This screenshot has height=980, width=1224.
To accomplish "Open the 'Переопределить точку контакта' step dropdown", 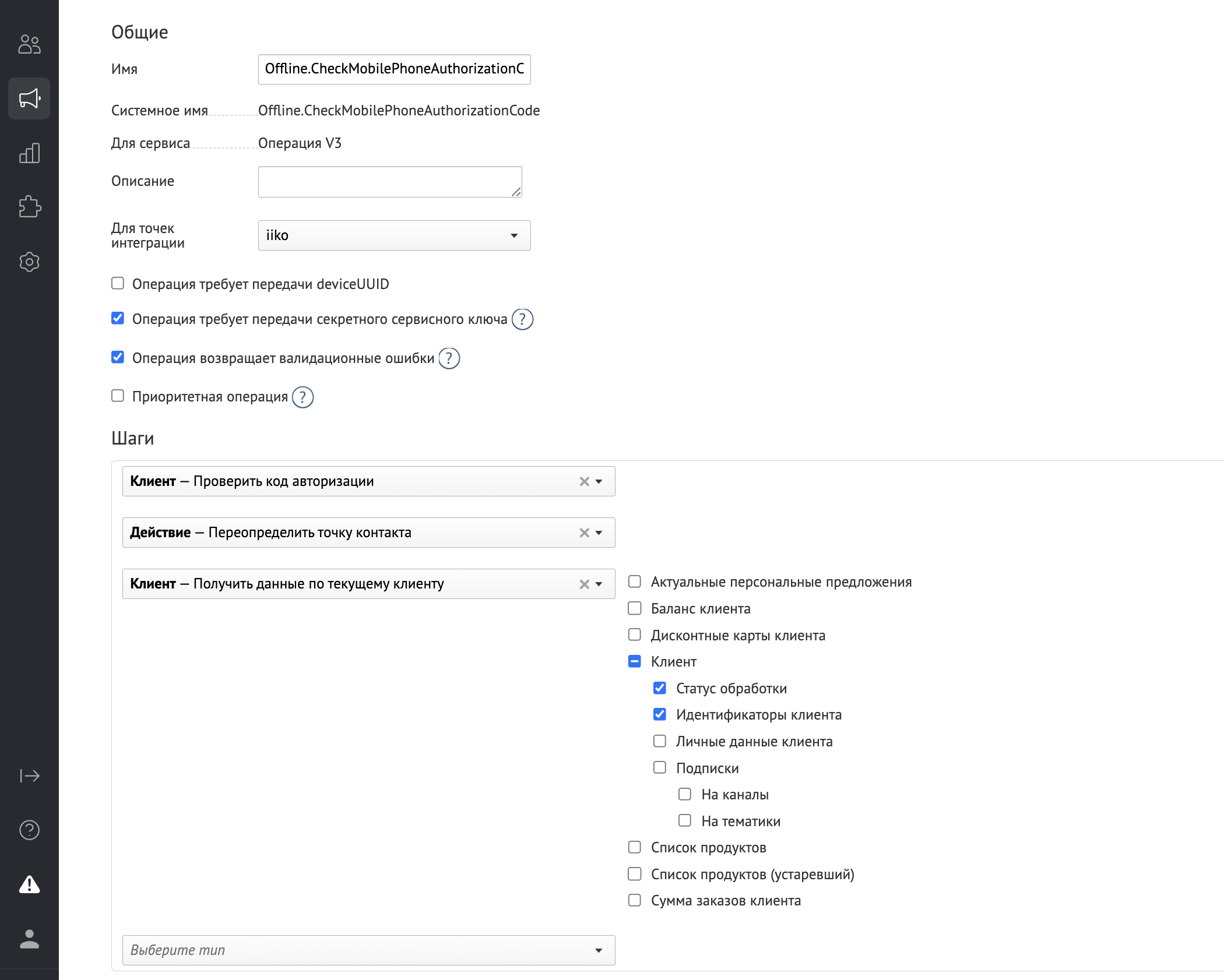I will 599,533.
